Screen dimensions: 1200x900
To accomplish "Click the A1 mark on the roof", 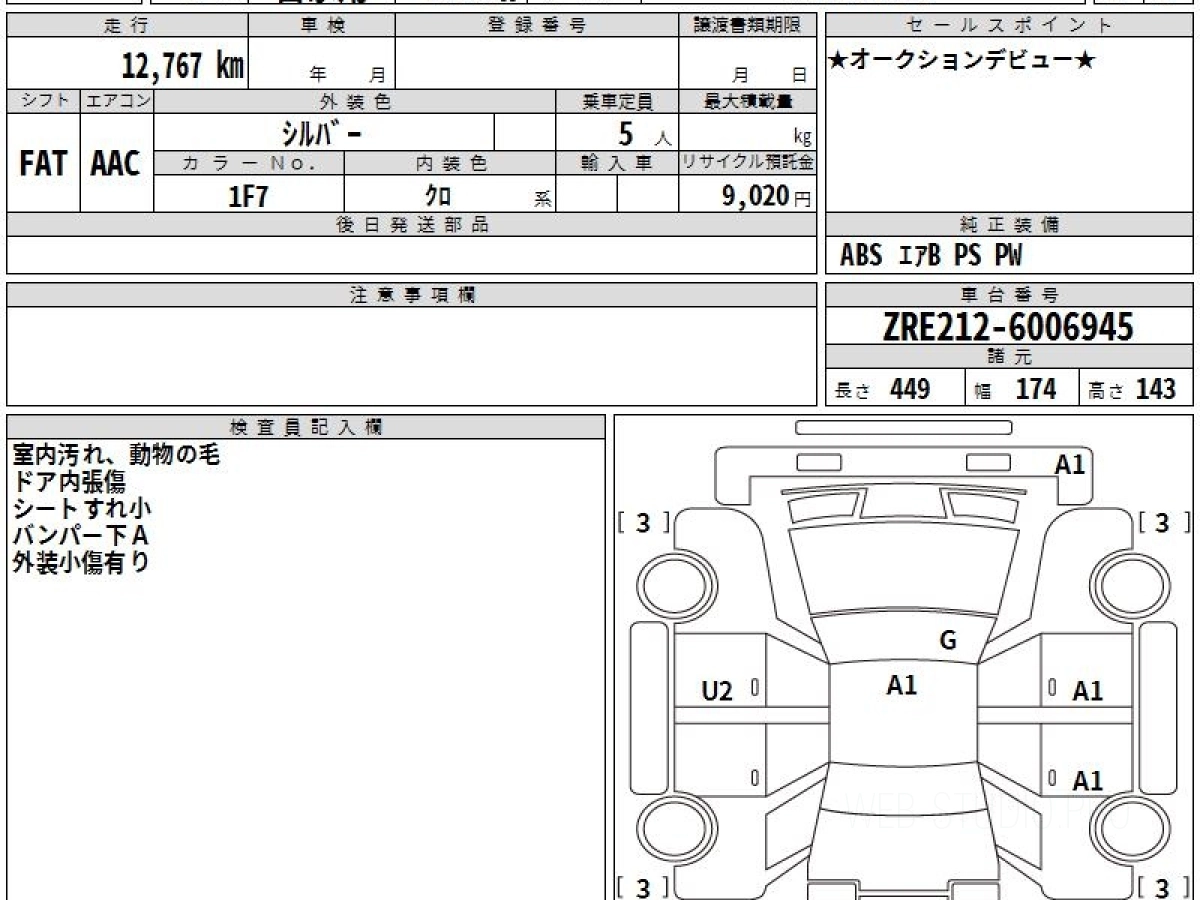I will (x=902, y=685).
